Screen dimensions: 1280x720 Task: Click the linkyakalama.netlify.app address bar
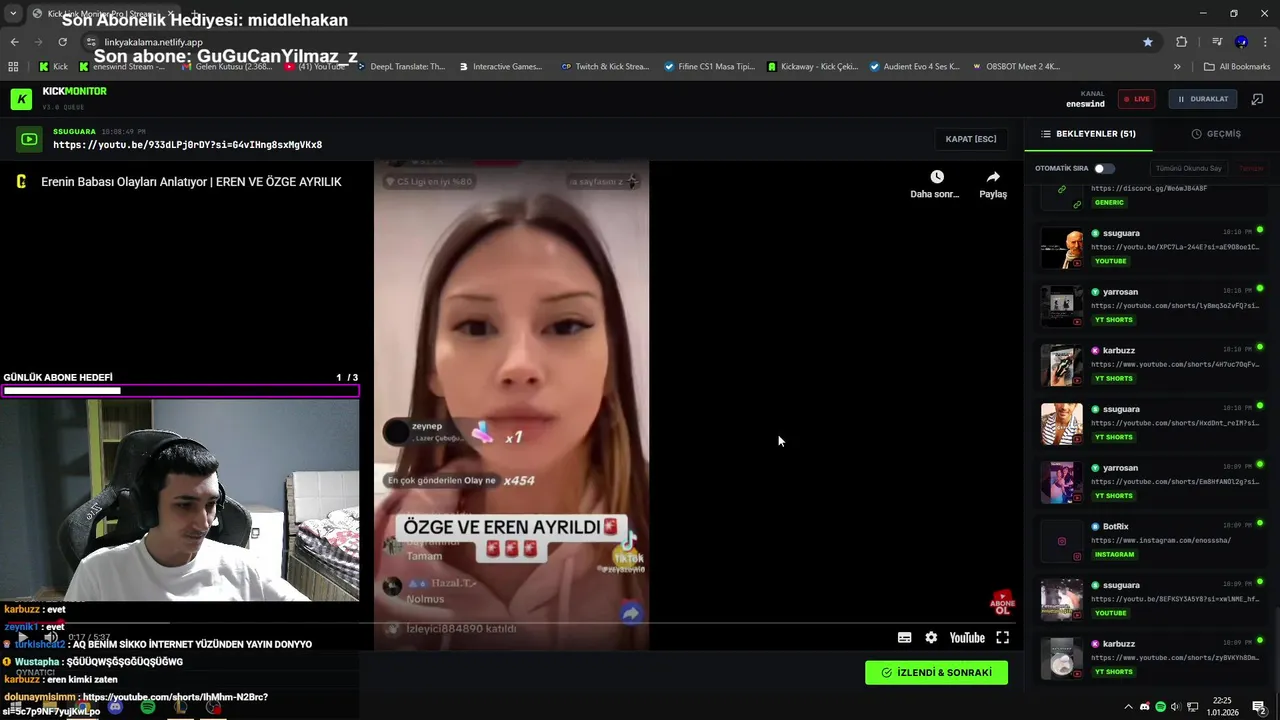point(620,42)
